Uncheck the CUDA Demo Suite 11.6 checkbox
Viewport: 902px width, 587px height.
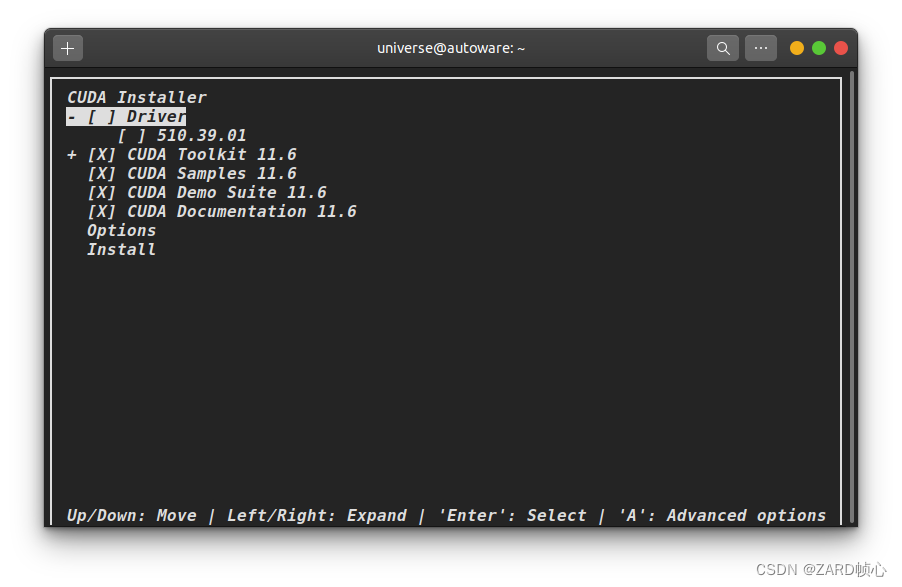101,193
